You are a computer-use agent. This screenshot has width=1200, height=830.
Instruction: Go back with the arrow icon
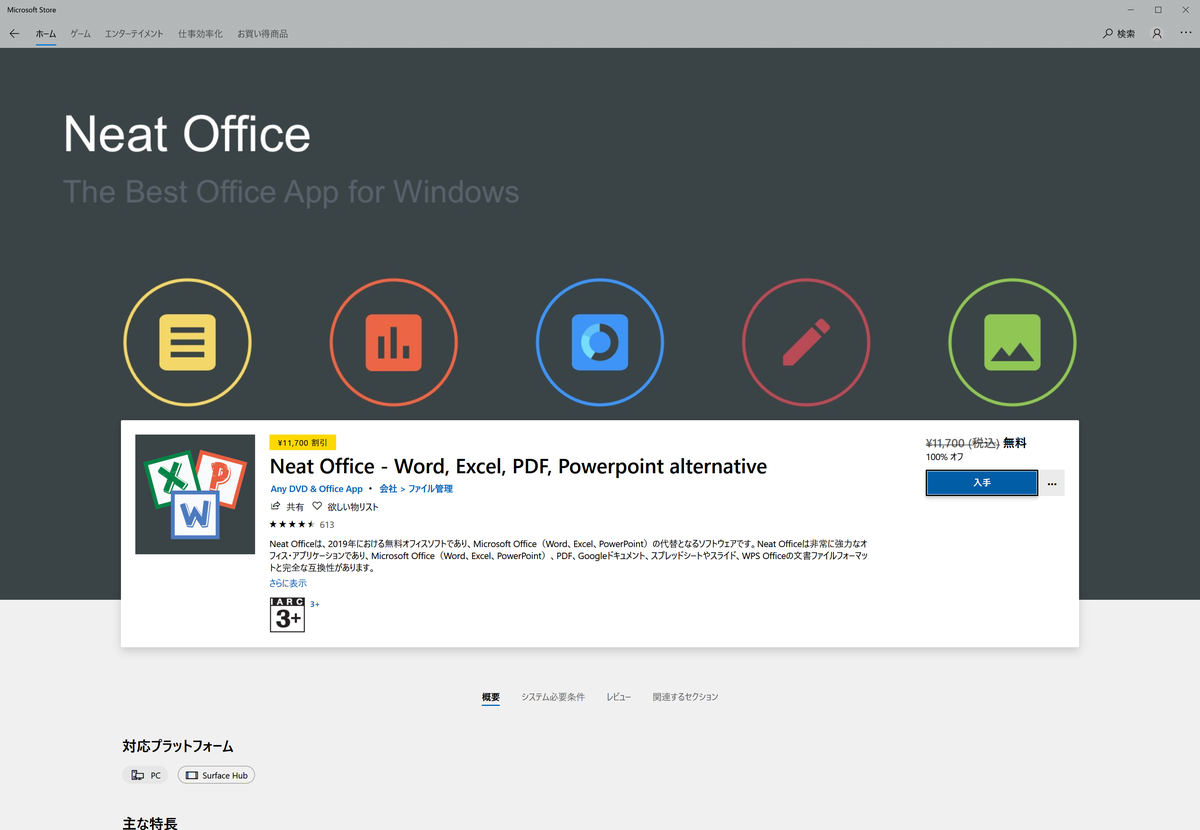pos(14,34)
